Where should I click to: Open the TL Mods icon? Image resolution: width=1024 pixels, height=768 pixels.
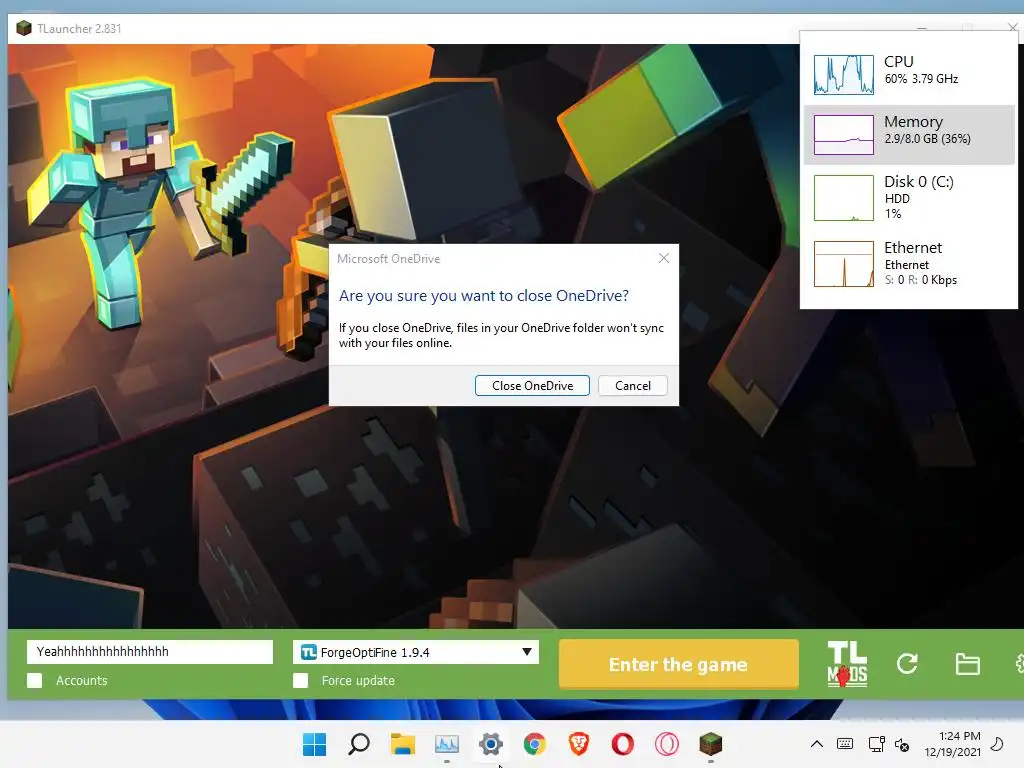(847, 664)
